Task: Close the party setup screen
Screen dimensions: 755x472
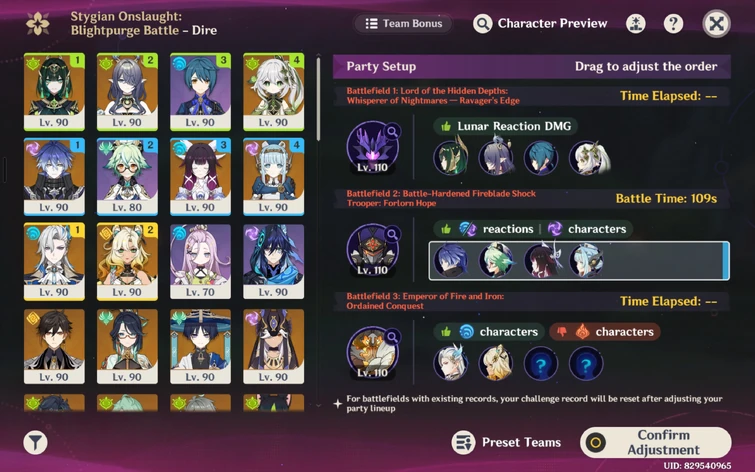Action: (x=716, y=24)
